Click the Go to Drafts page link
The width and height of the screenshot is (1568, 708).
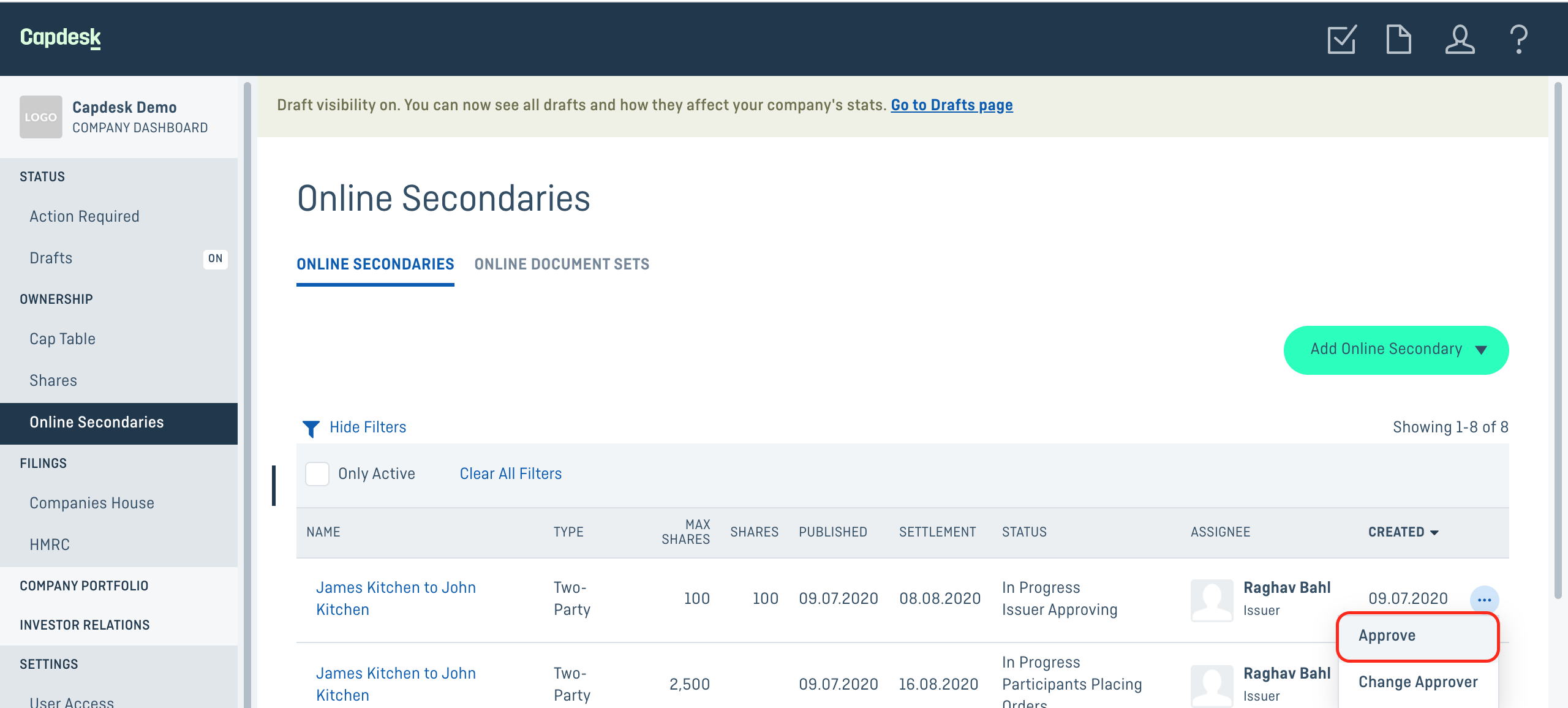(x=952, y=105)
